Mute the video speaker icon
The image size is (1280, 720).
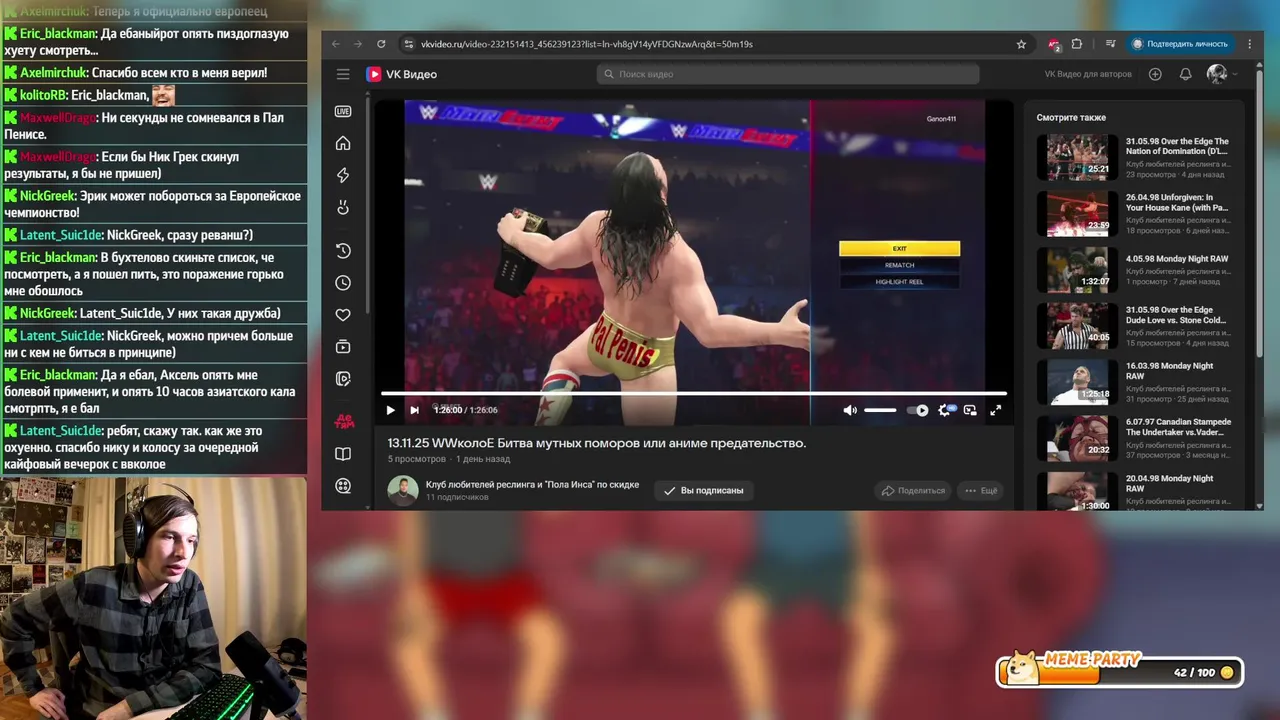pyautogui.click(x=850, y=410)
